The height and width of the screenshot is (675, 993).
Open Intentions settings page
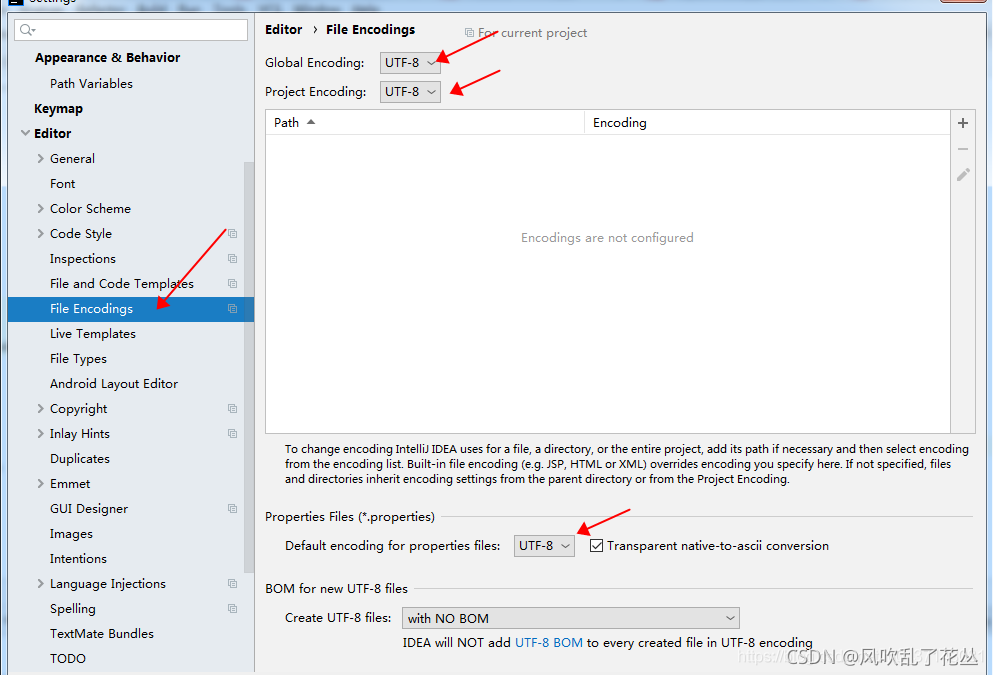pos(79,558)
